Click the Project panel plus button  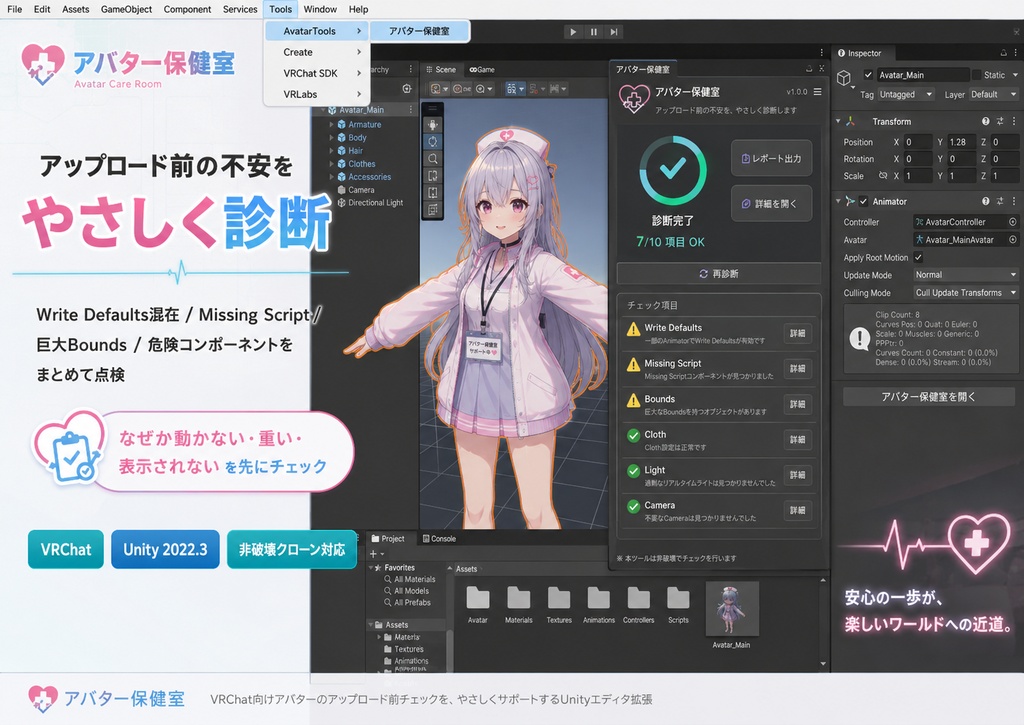click(x=374, y=553)
